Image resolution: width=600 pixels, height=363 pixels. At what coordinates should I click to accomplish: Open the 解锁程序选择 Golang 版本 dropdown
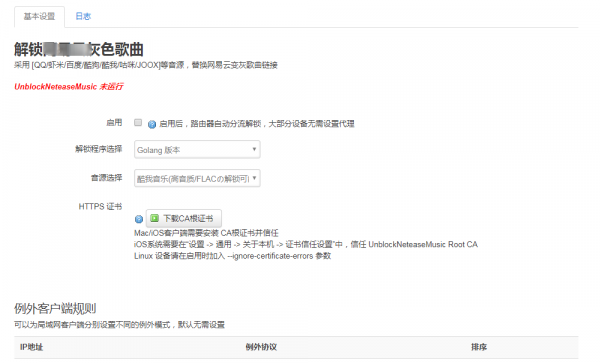197,150
